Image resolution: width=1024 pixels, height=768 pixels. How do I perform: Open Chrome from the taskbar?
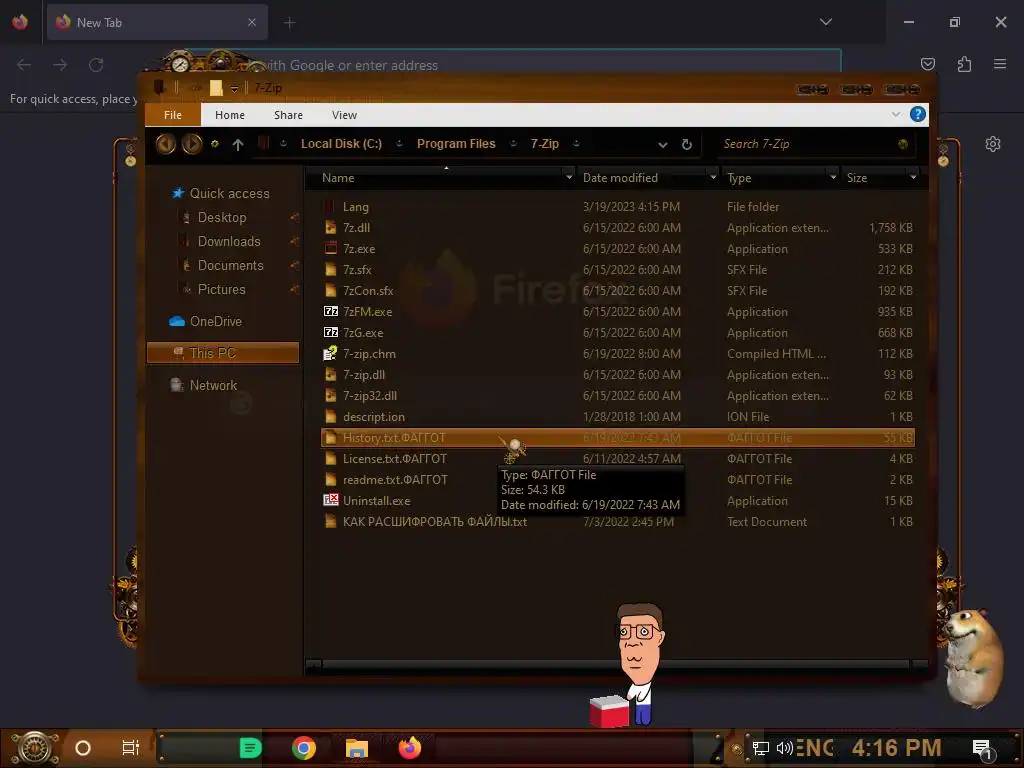pyautogui.click(x=304, y=748)
